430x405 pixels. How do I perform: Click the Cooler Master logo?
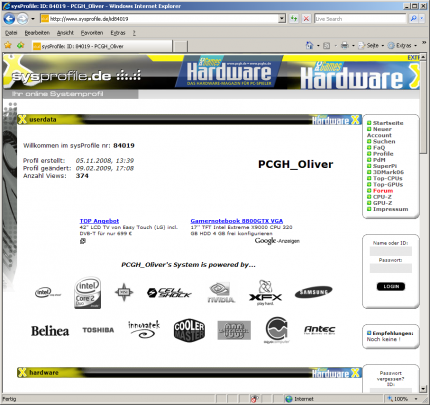tap(189, 330)
